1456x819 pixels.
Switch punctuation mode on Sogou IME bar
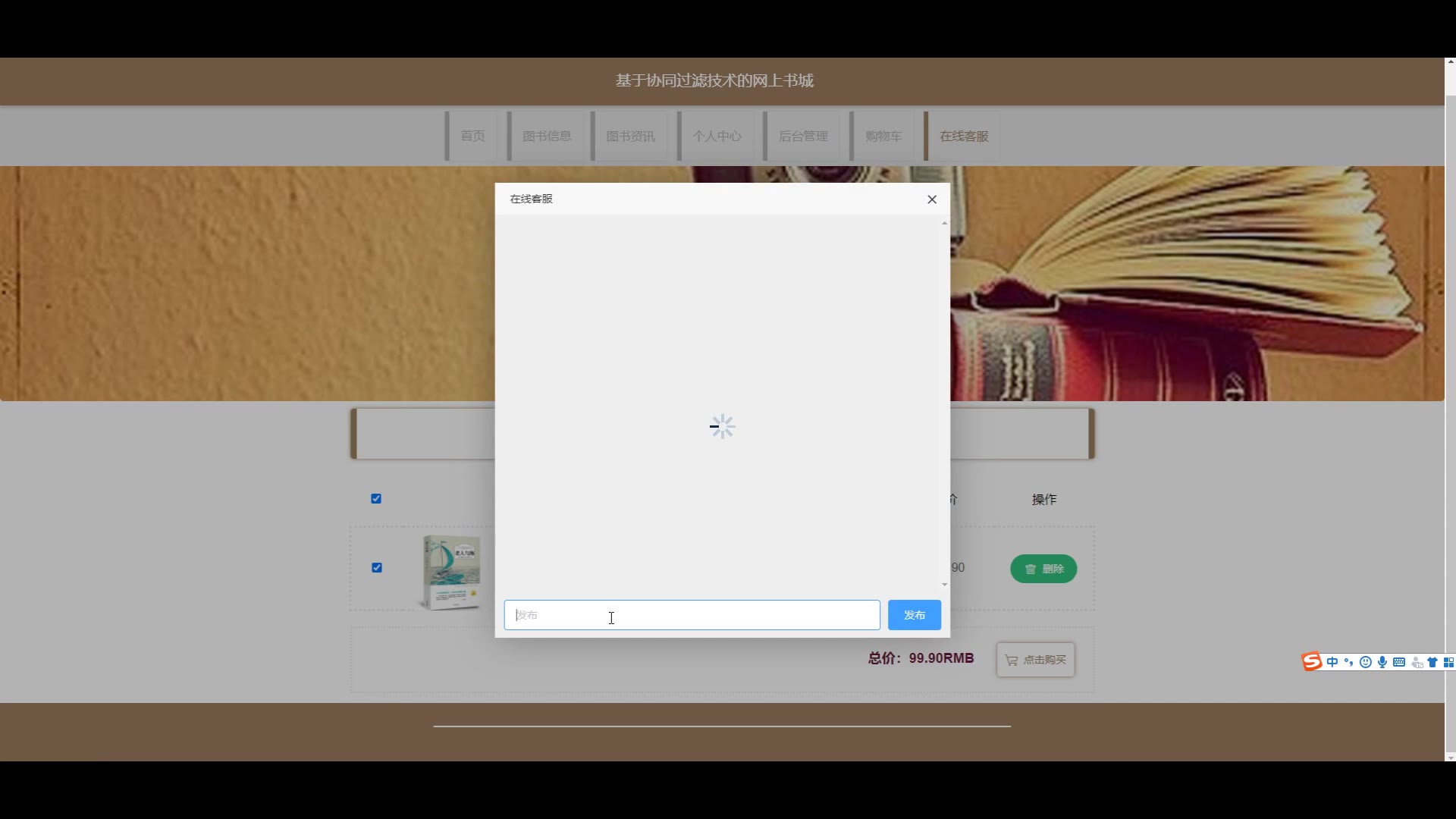tap(1348, 662)
